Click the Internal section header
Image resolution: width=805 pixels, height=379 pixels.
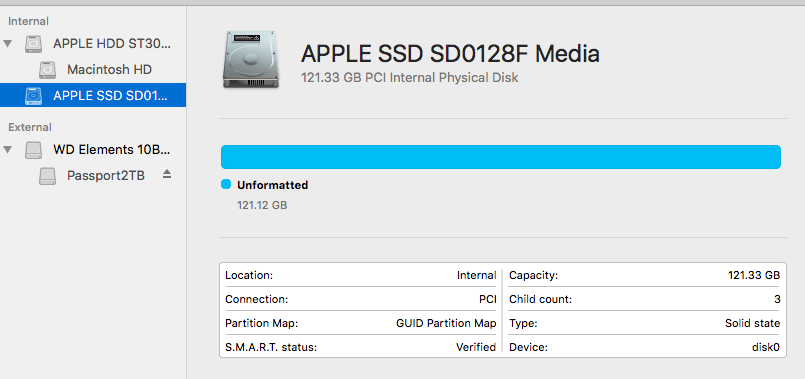pos(28,22)
